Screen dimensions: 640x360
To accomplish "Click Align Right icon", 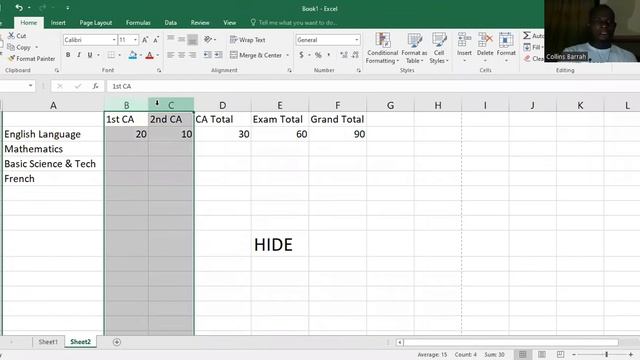I will 192,55.
